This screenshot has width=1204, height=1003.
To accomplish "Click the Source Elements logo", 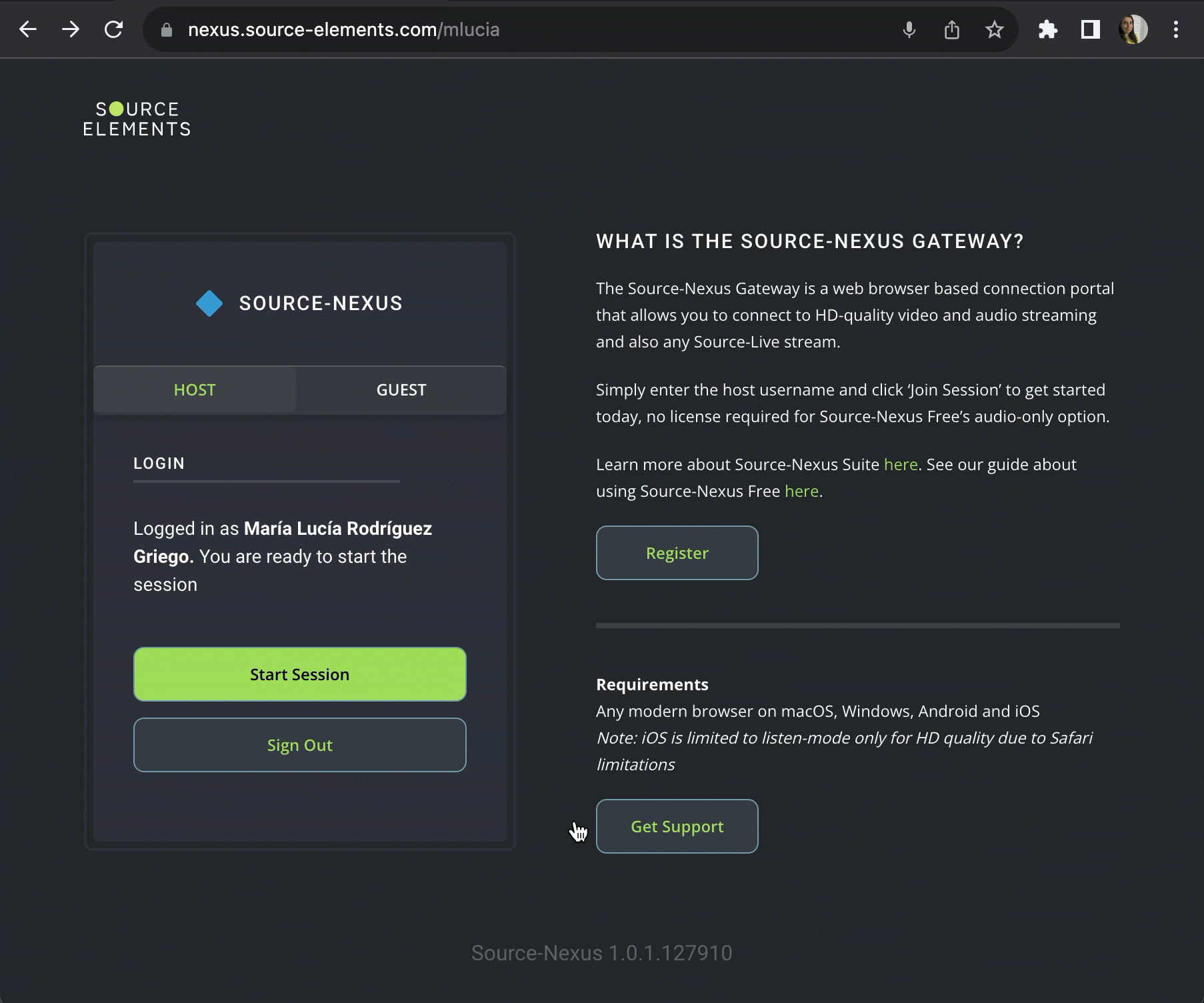I will click(x=137, y=119).
